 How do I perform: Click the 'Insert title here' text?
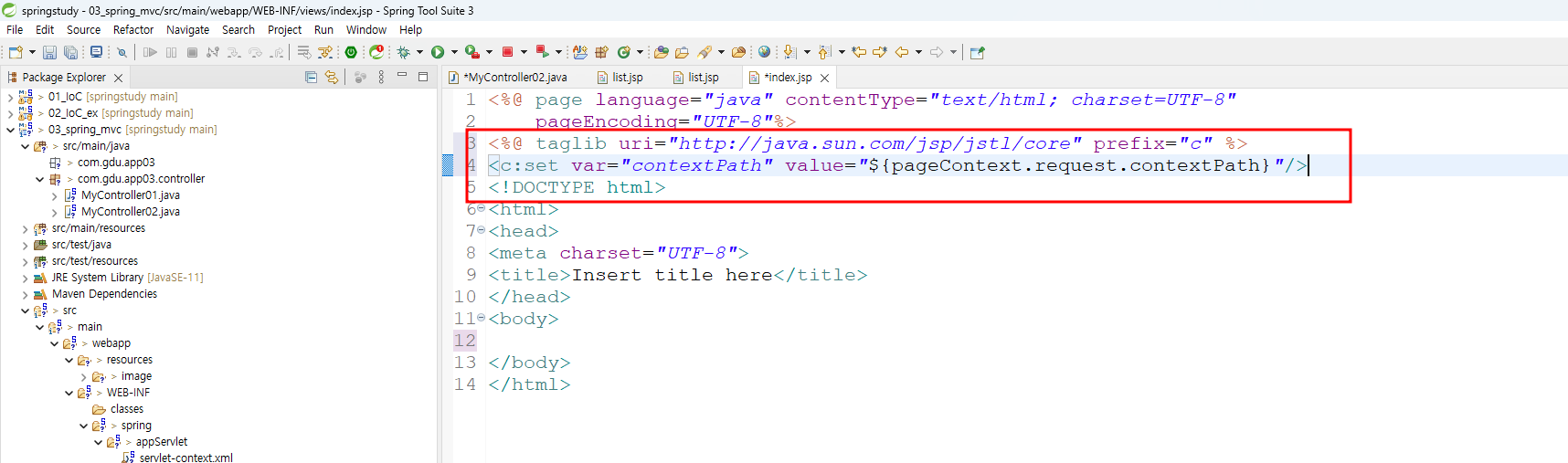(x=672, y=275)
